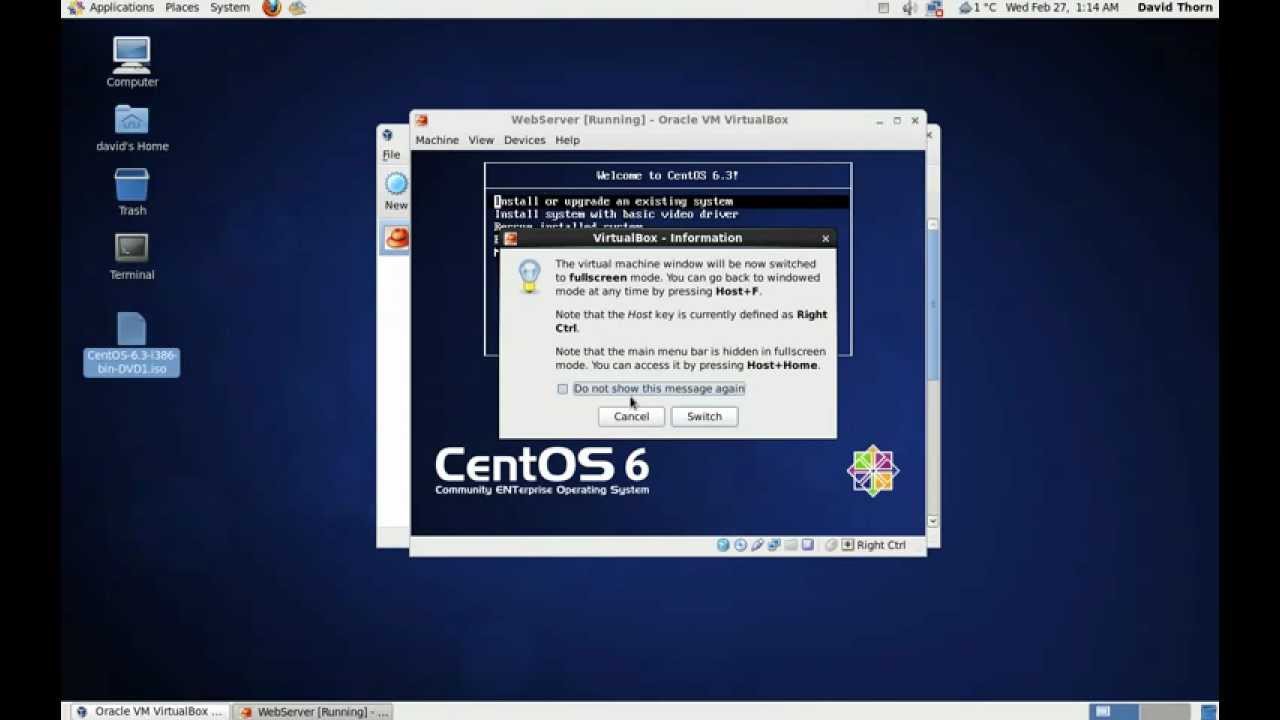
Task: Click the Switch button to go fullscreen
Action: tap(704, 417)
